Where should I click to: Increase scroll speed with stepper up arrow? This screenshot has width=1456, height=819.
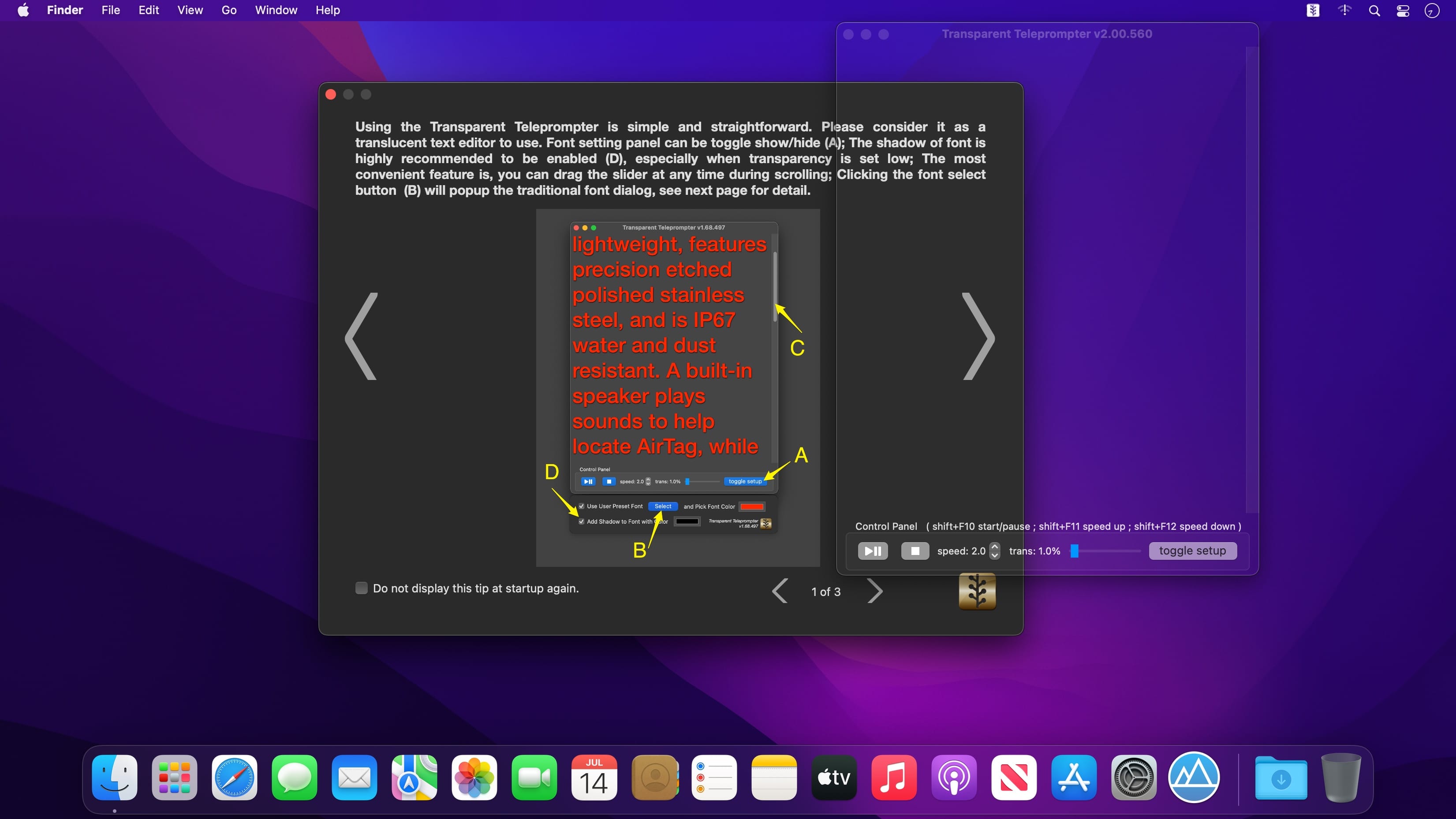[995, 547]
